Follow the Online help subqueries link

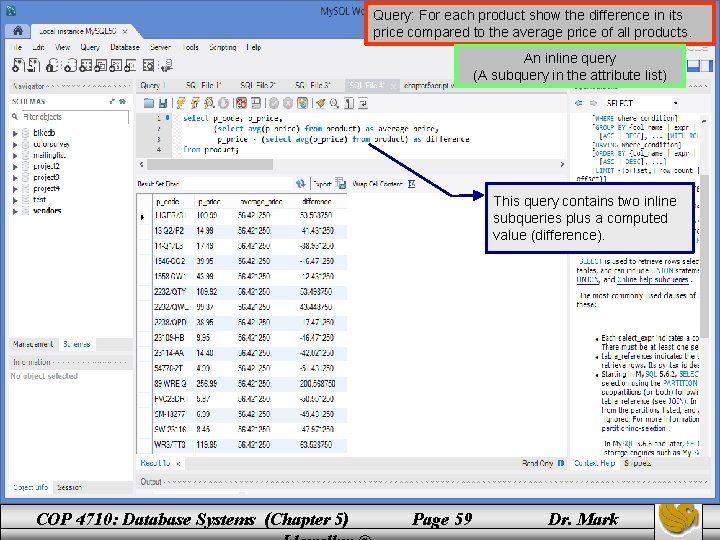coord(652,280)
